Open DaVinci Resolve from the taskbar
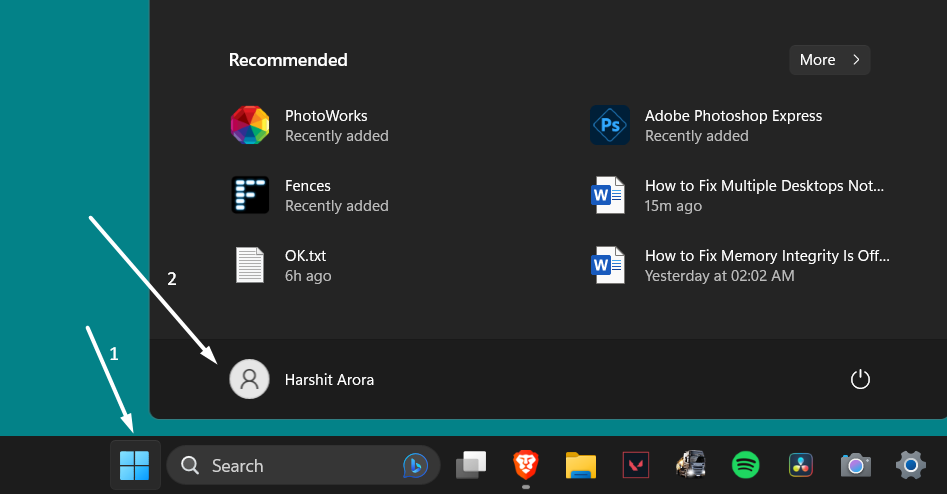947x494 pixels. point(800,465)
